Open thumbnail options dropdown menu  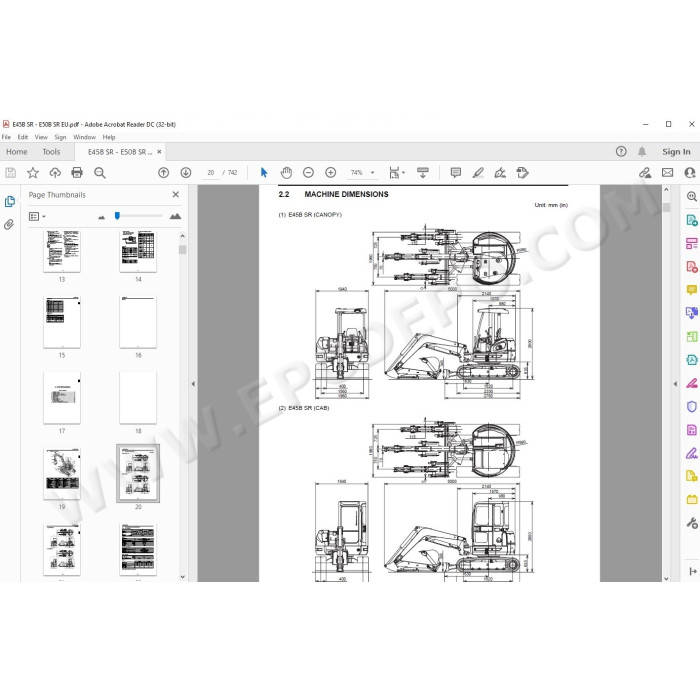(x=38, y=217)
